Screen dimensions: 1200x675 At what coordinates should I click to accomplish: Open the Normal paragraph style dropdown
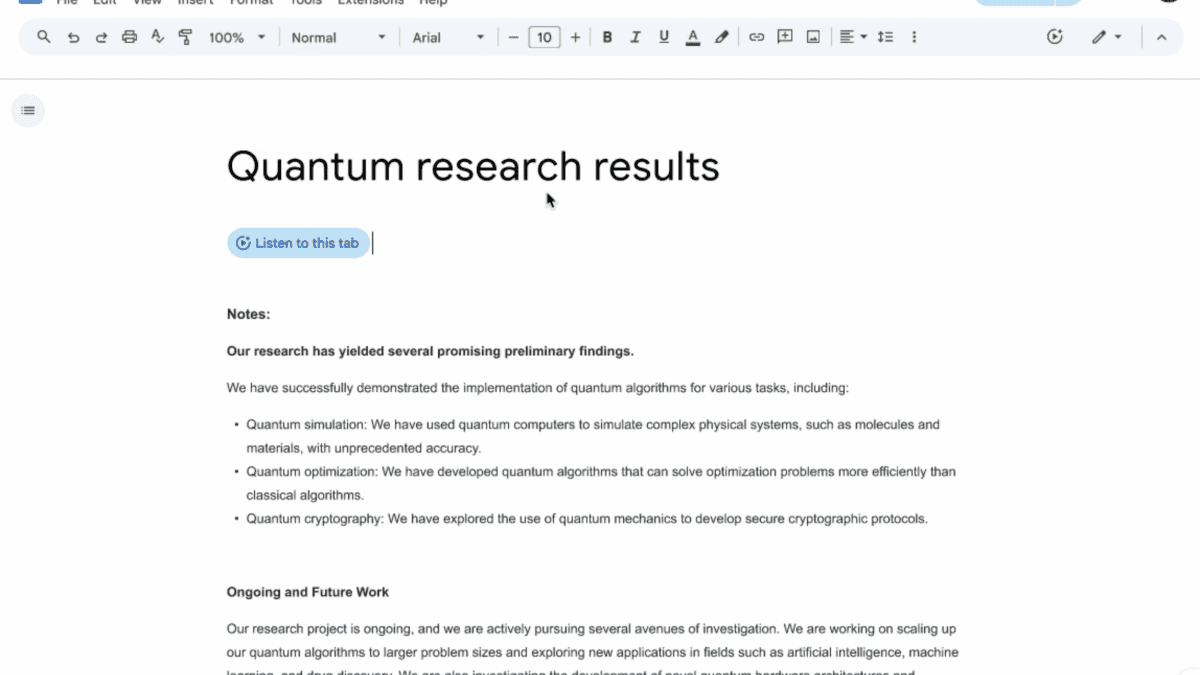pos(338,37)
